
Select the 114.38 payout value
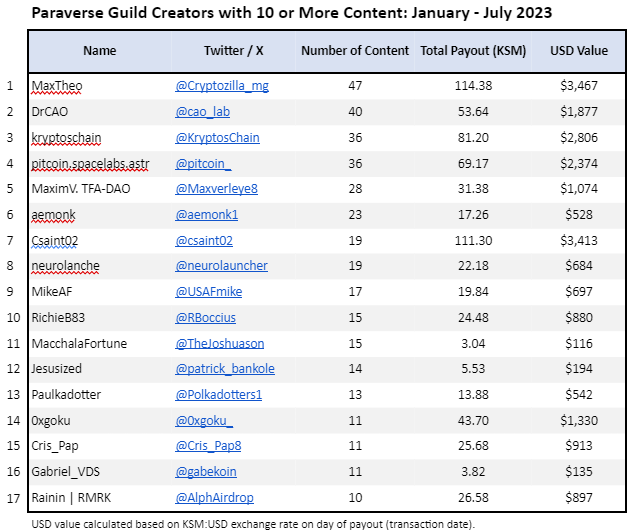[473, 86]
